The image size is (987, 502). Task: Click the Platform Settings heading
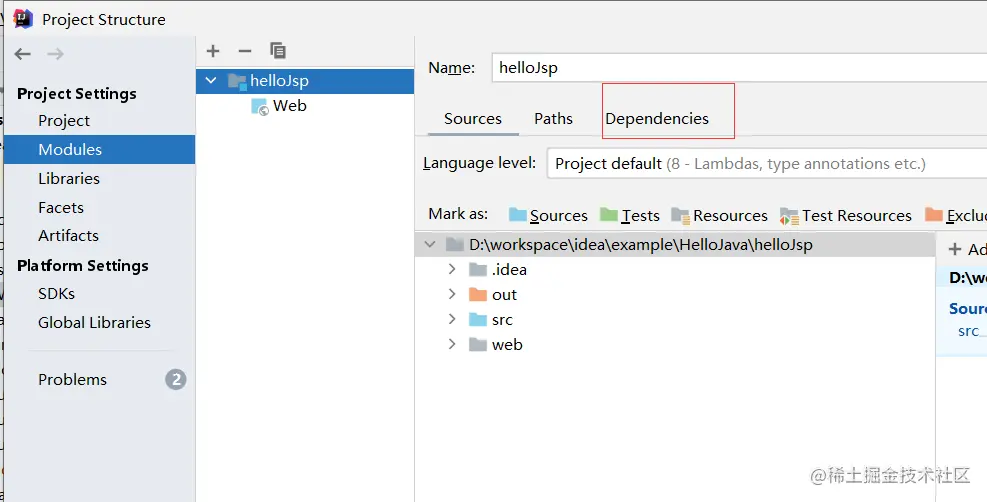point(82,266)
